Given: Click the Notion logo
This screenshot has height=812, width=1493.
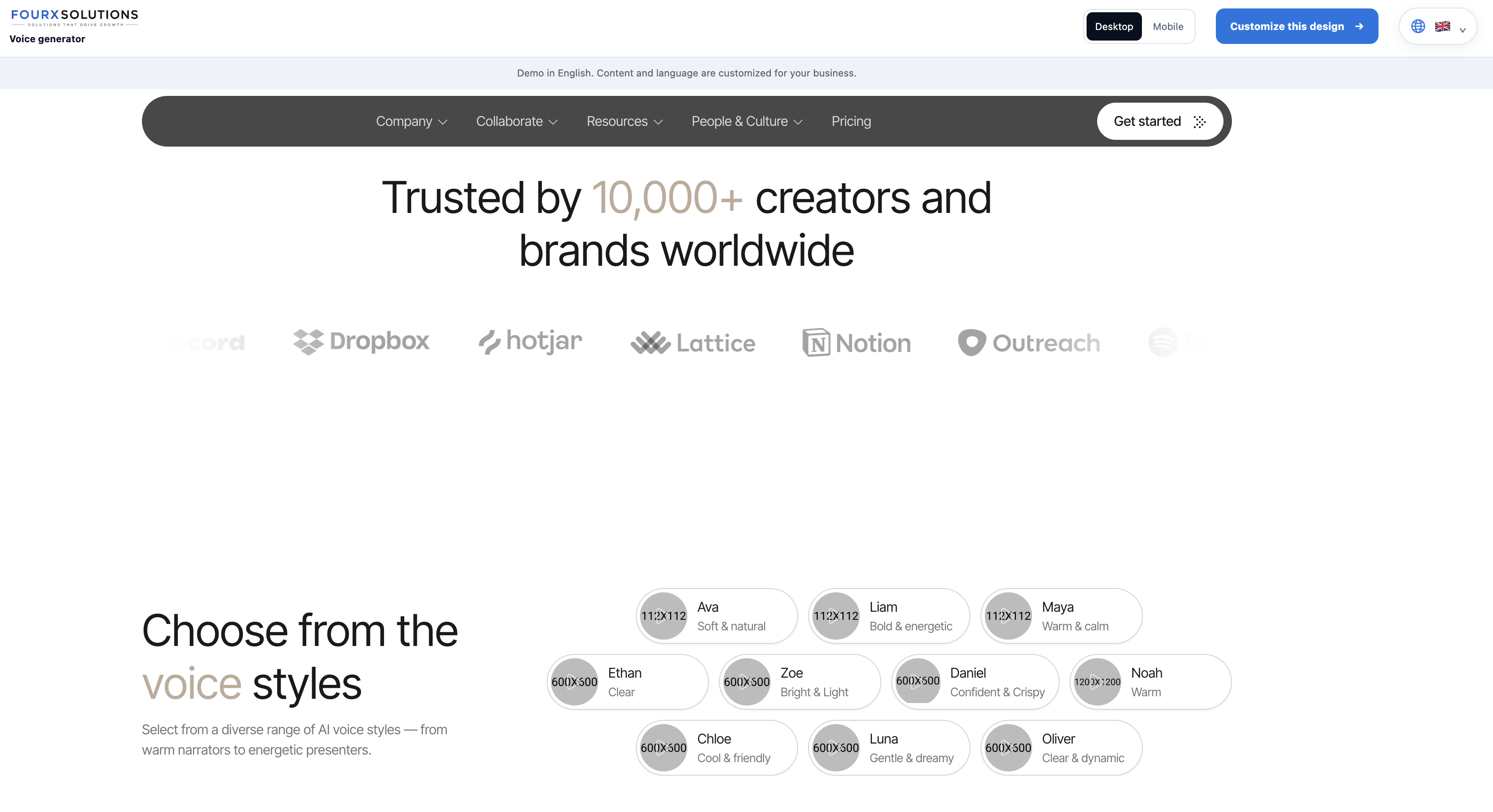Looking at the screenshot, I should [856, 343].
